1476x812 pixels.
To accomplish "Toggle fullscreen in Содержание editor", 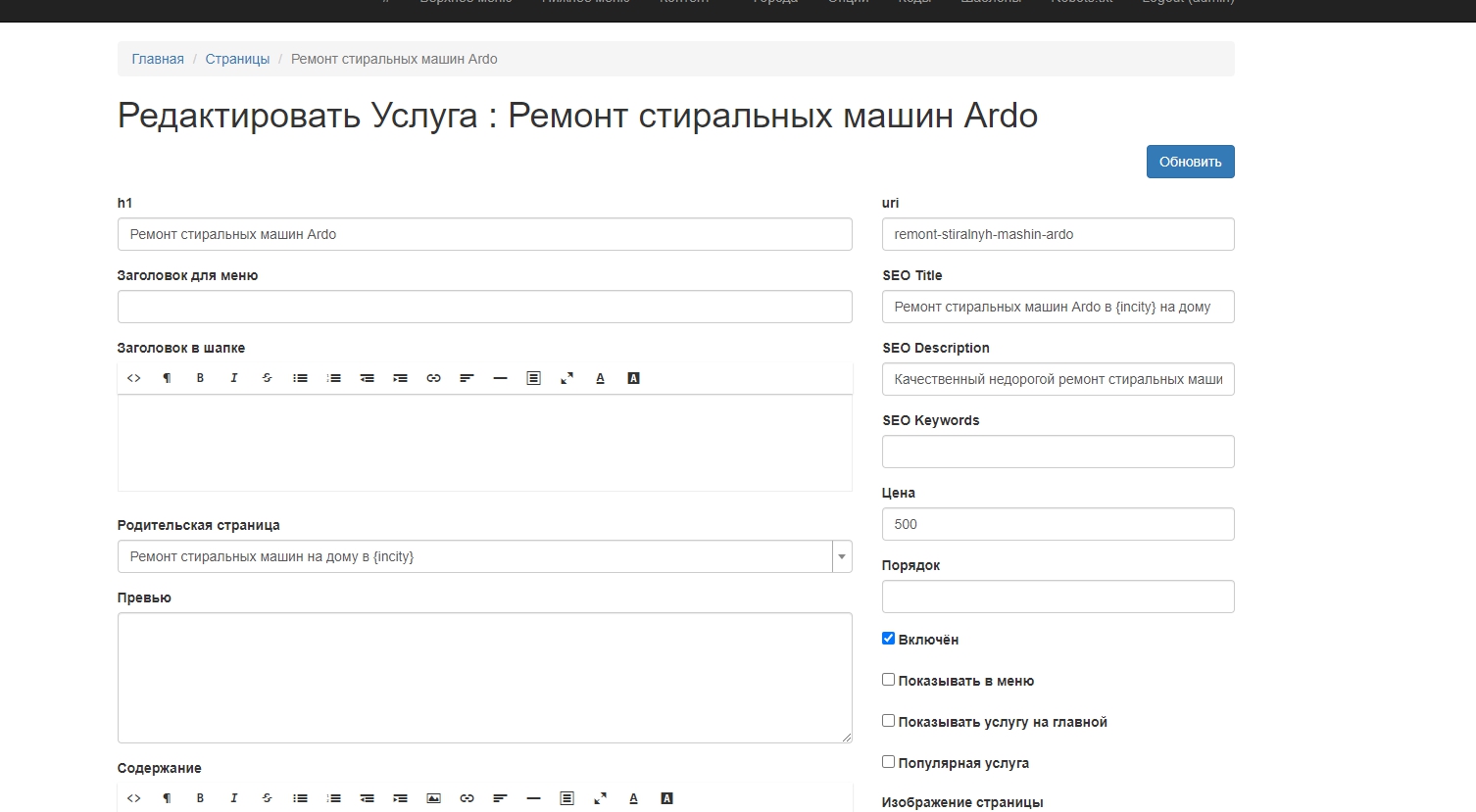I will pos(601,798).
